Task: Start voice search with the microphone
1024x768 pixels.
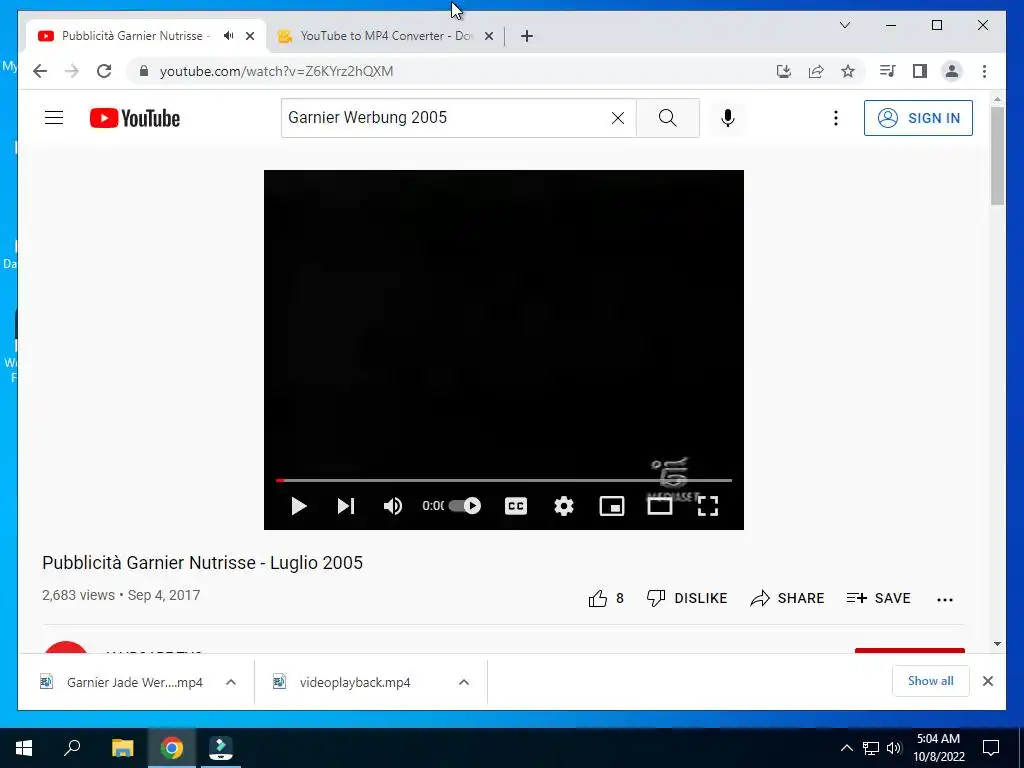Action: click(x=728, y=118)
